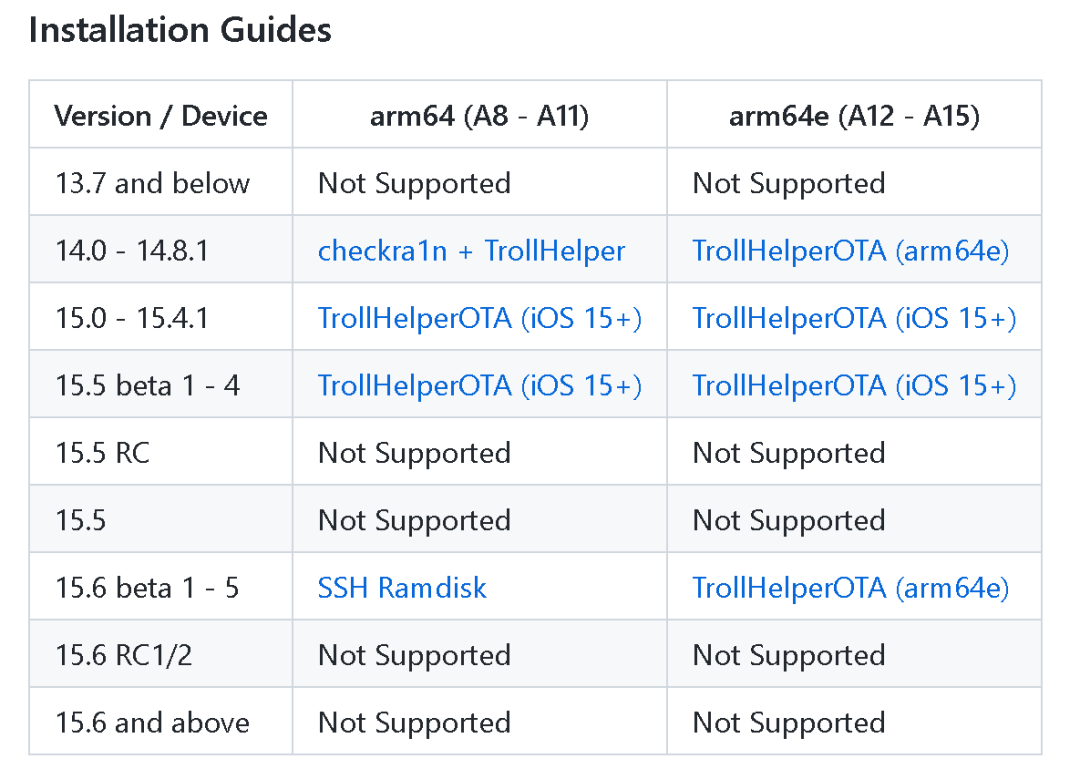Open arm64 TrollHelperOTA link for 15.5 beta 1 - 4

coord(480,385)
